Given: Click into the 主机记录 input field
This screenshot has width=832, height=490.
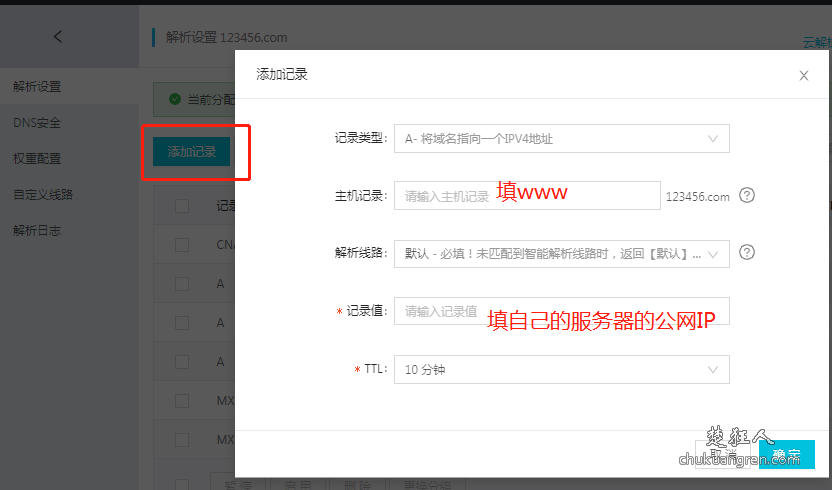Looking at the screenshot, I should click(527, 197).
